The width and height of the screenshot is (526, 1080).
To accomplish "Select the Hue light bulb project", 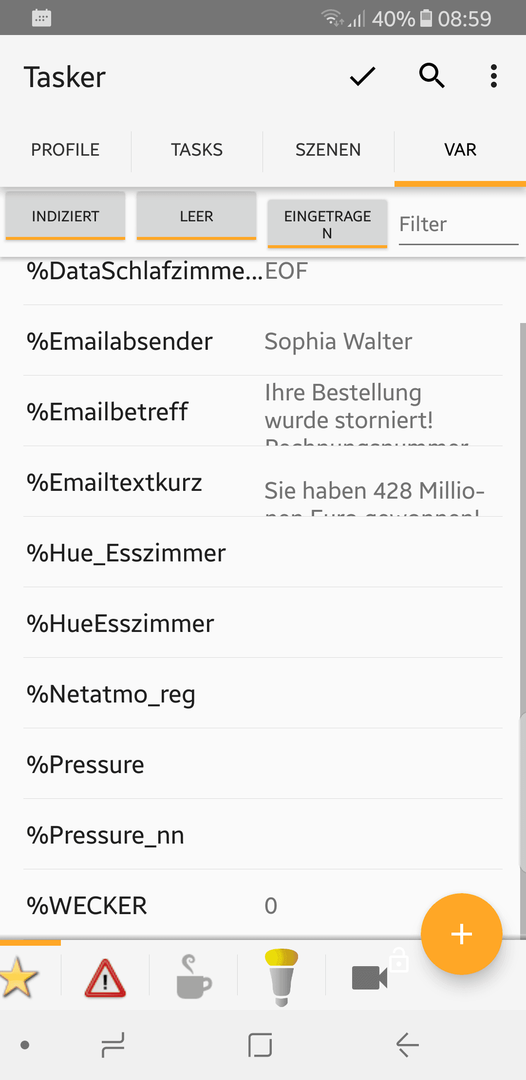I will pyautogui.click(x=282, y=976).
